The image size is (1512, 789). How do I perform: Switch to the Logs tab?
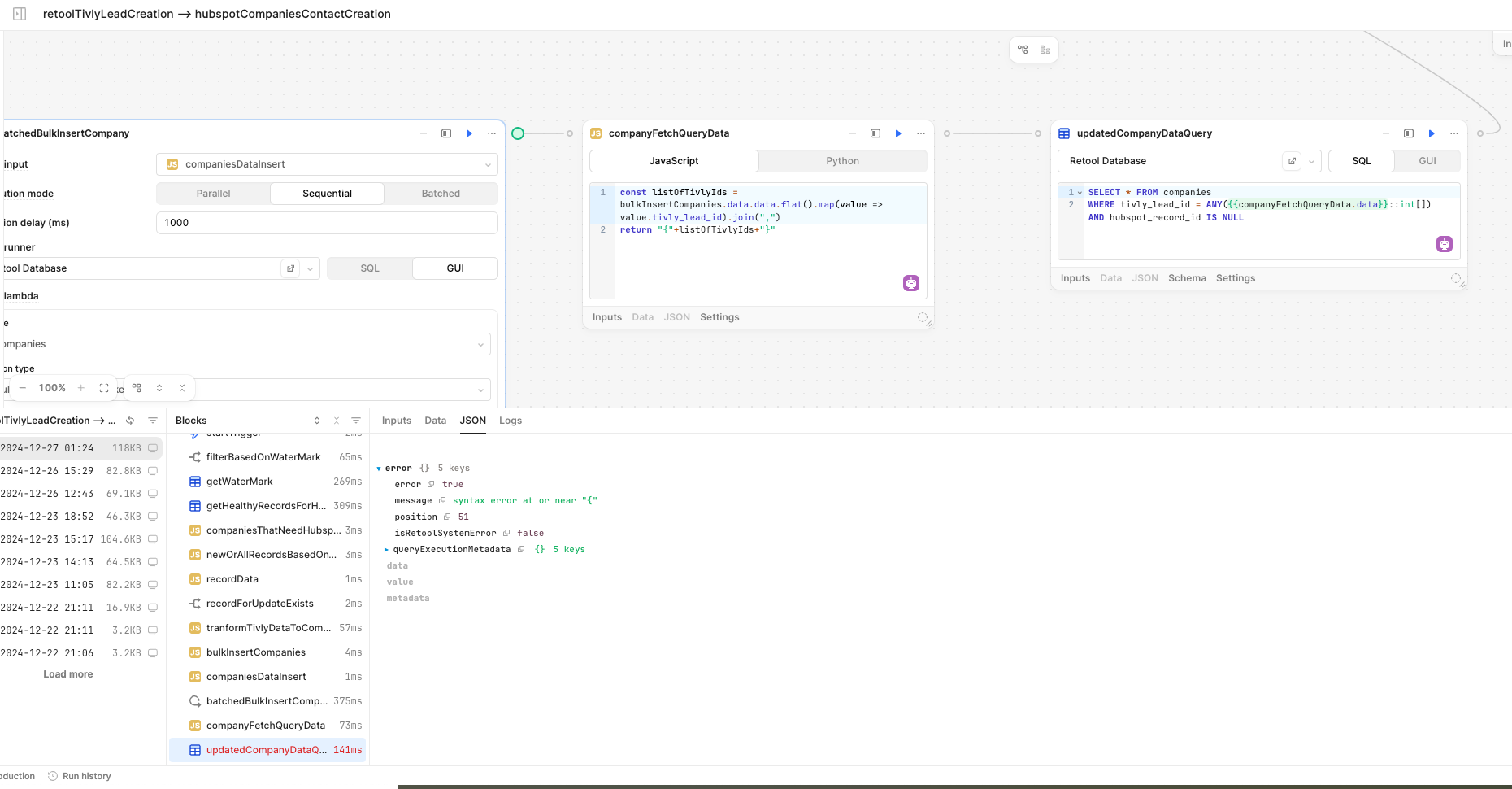[x=510, y=421]
